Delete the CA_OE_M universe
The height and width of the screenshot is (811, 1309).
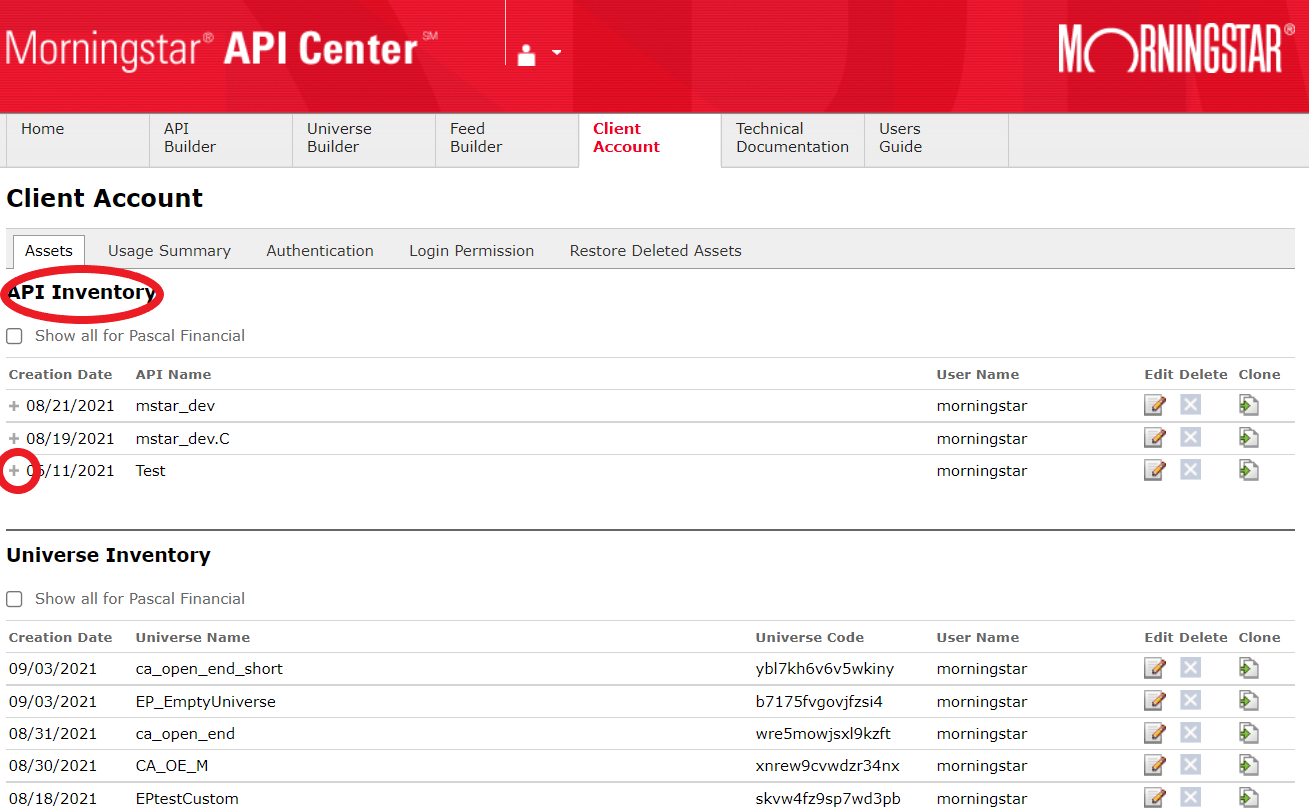pyautogui.click(x=1190, y=765)
